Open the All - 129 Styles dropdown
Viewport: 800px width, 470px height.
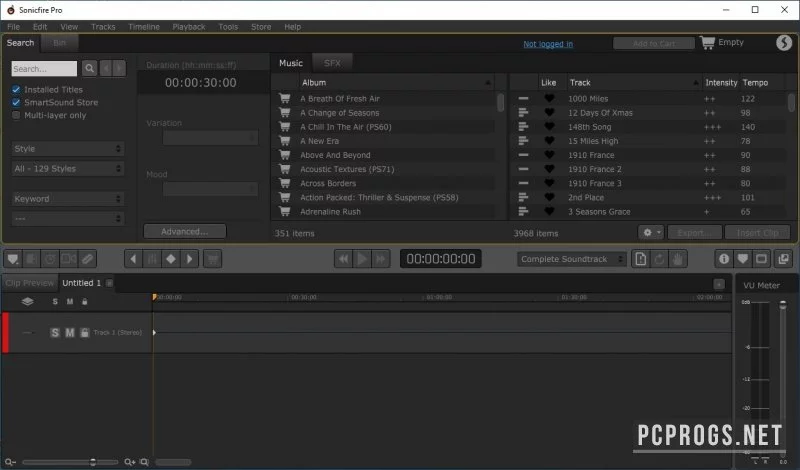[67, 168]
